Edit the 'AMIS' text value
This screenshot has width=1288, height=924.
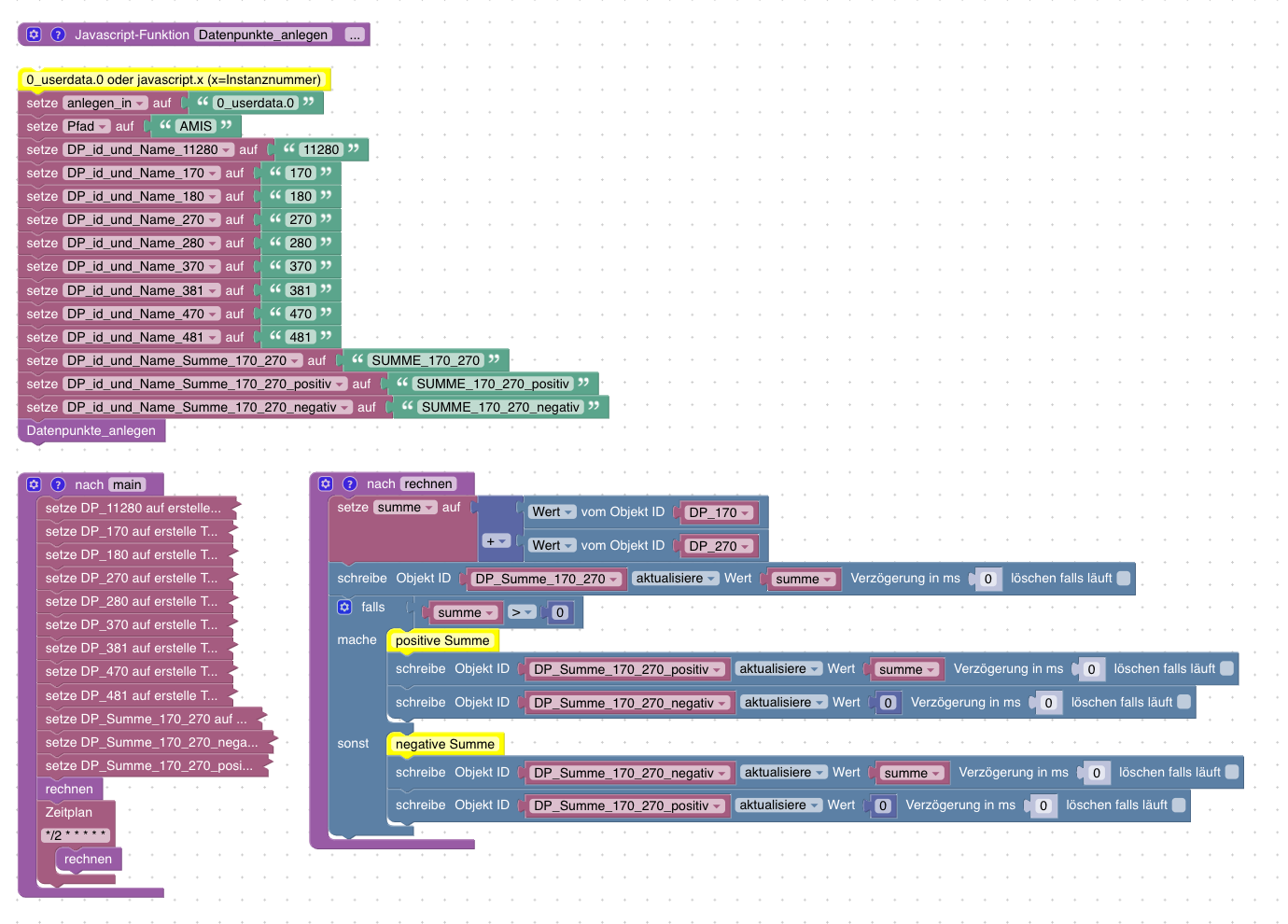pos(196,126)
